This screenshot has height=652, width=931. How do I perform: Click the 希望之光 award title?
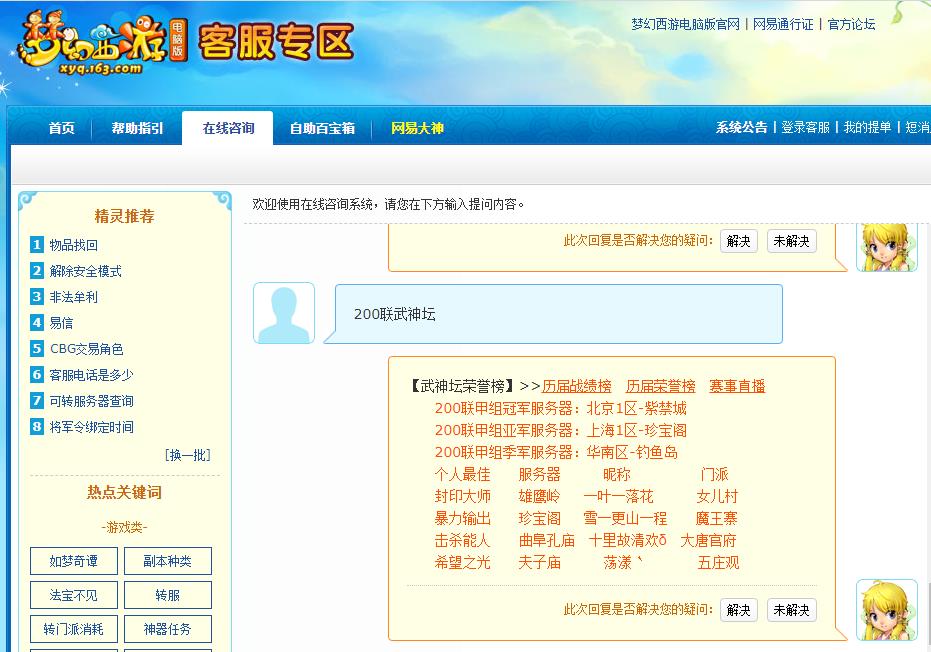point(463,562)
